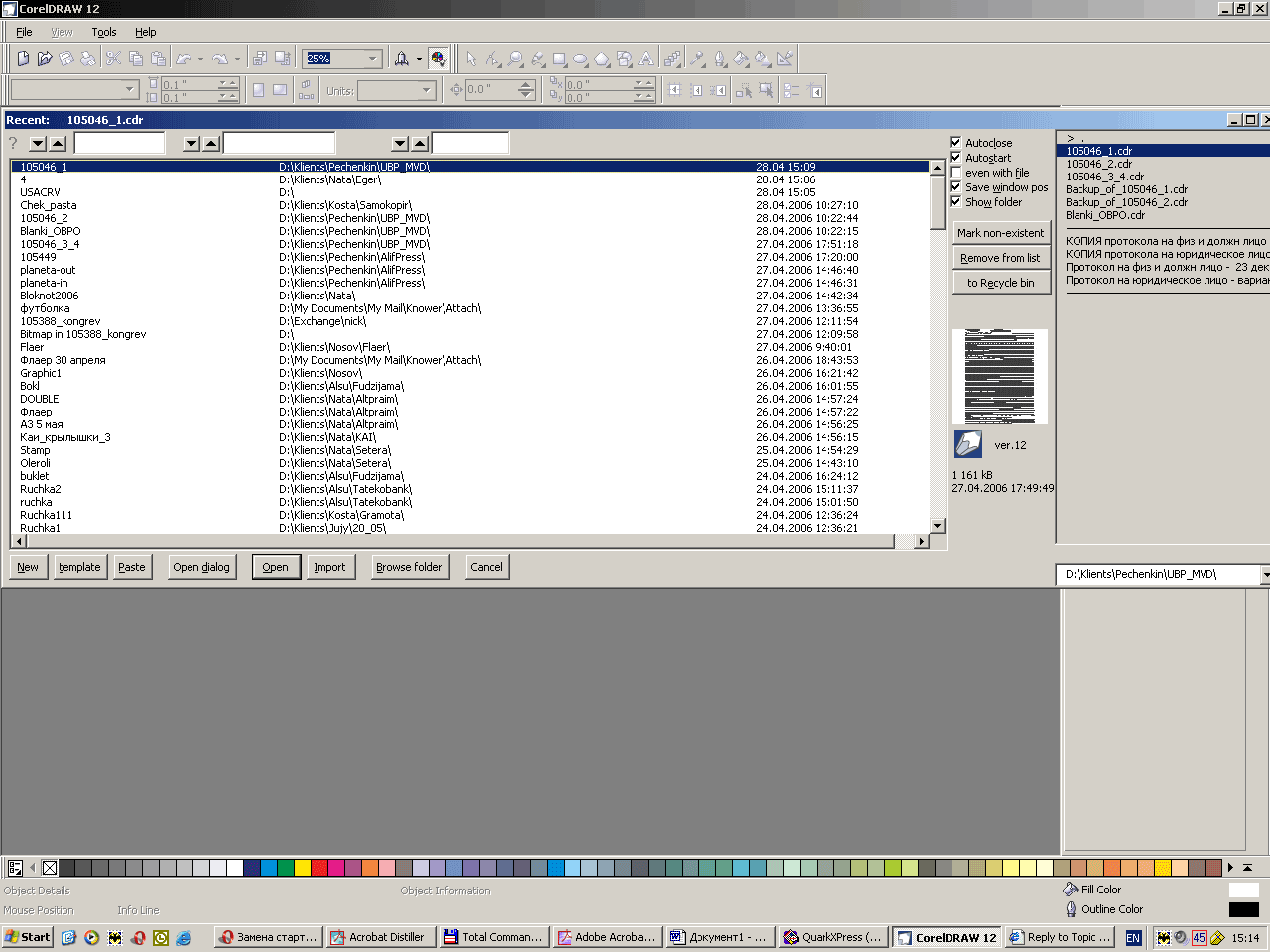This screenshot has width=1270, height=952.
Task: Select the Chek_pasta row in the recent list
Action: pyautogui.click(x=471, y=205)
